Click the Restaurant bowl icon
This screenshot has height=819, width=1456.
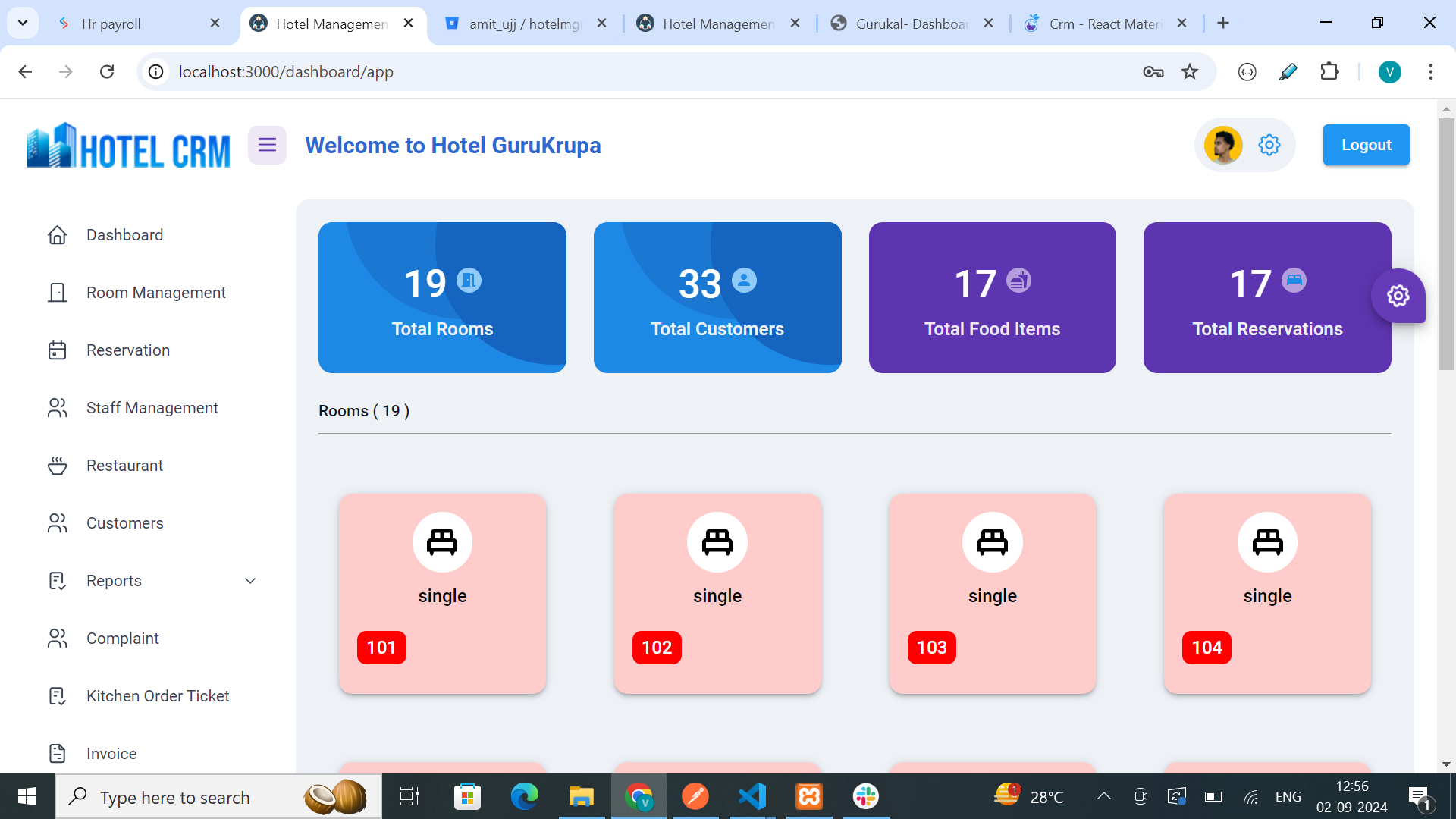click(58, 466)
